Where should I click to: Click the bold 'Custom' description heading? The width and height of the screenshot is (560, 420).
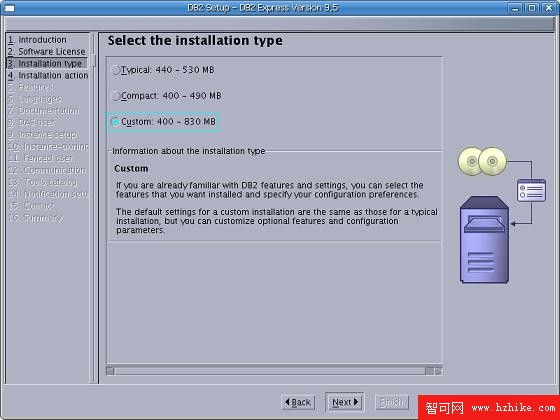click(131, 169)
